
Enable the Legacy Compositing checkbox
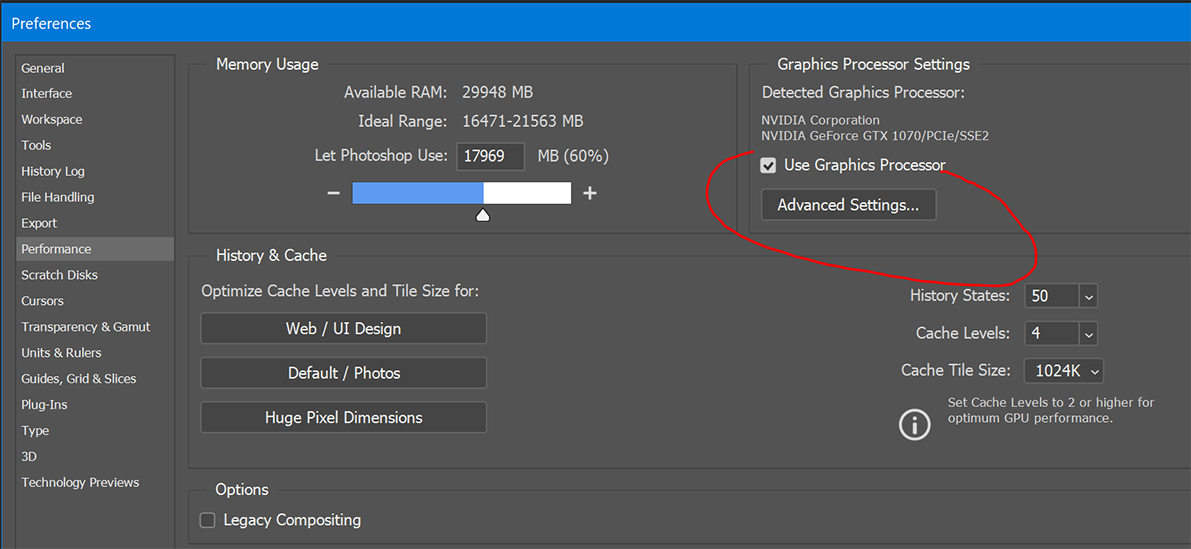[208, 520]
